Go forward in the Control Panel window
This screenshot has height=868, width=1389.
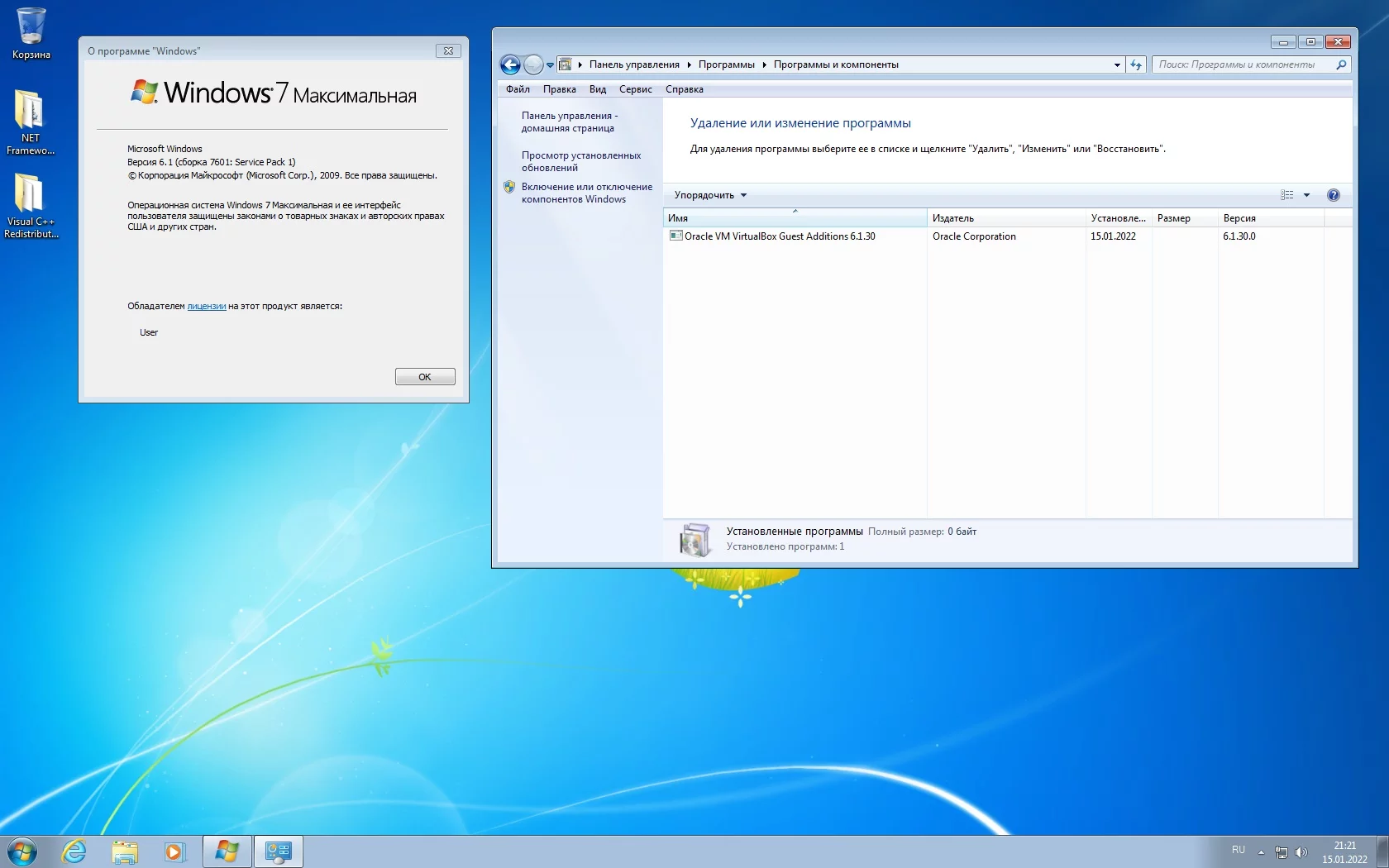[x=533, y=64]
